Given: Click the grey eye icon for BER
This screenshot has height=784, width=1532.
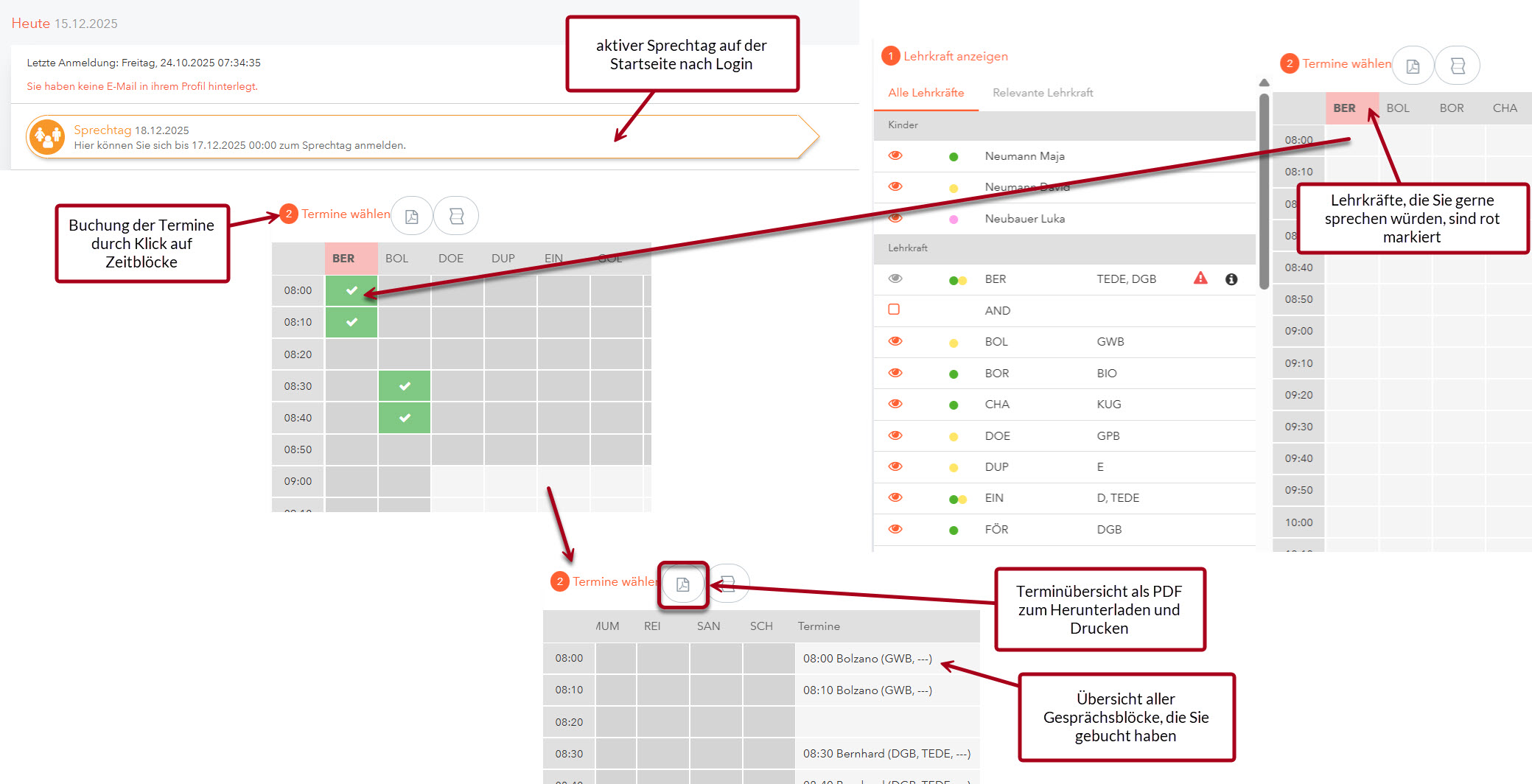Looking at the screenshot, I should click(895, 279).
